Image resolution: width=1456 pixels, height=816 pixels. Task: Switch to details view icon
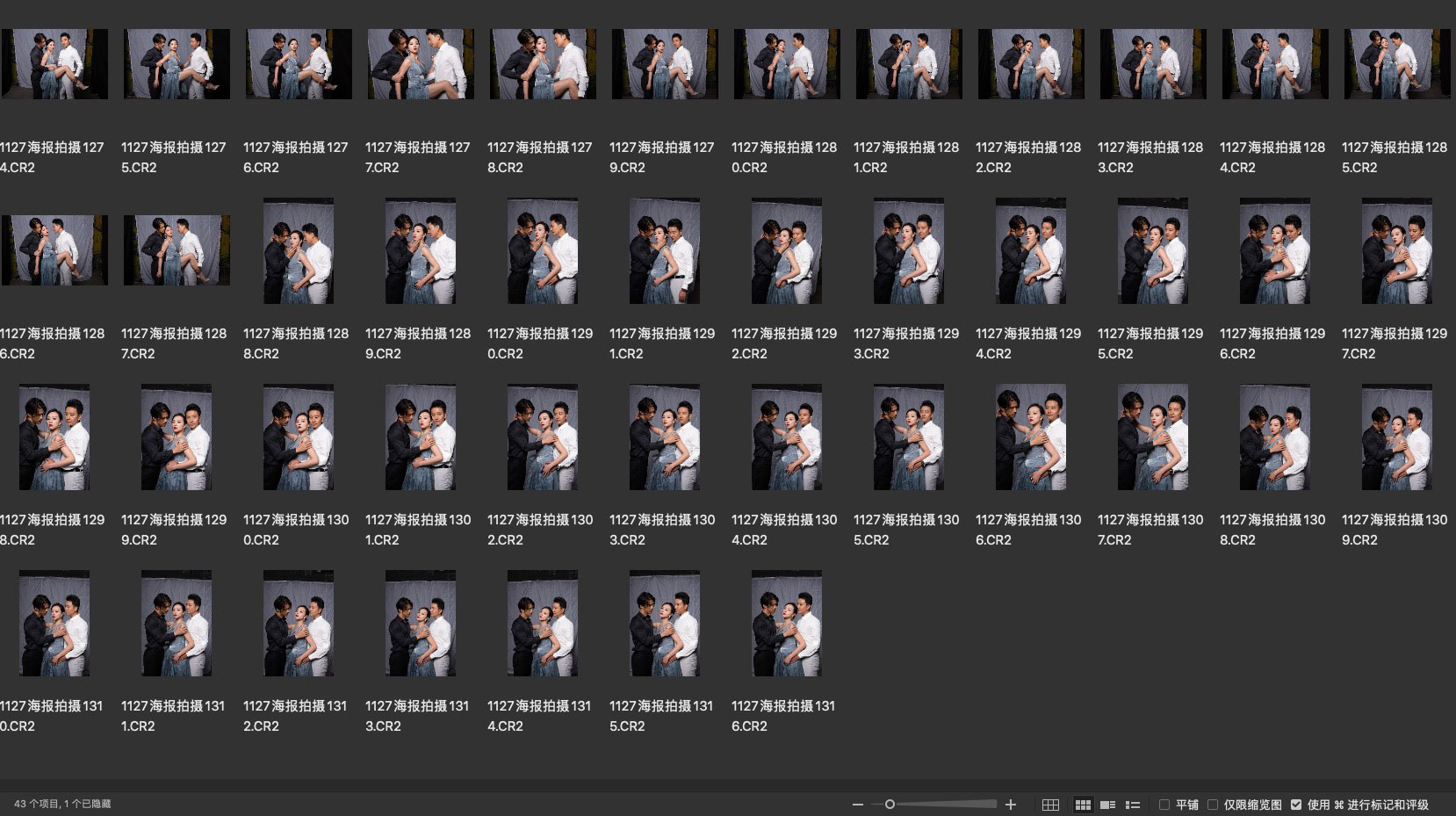coord(1107,805)
